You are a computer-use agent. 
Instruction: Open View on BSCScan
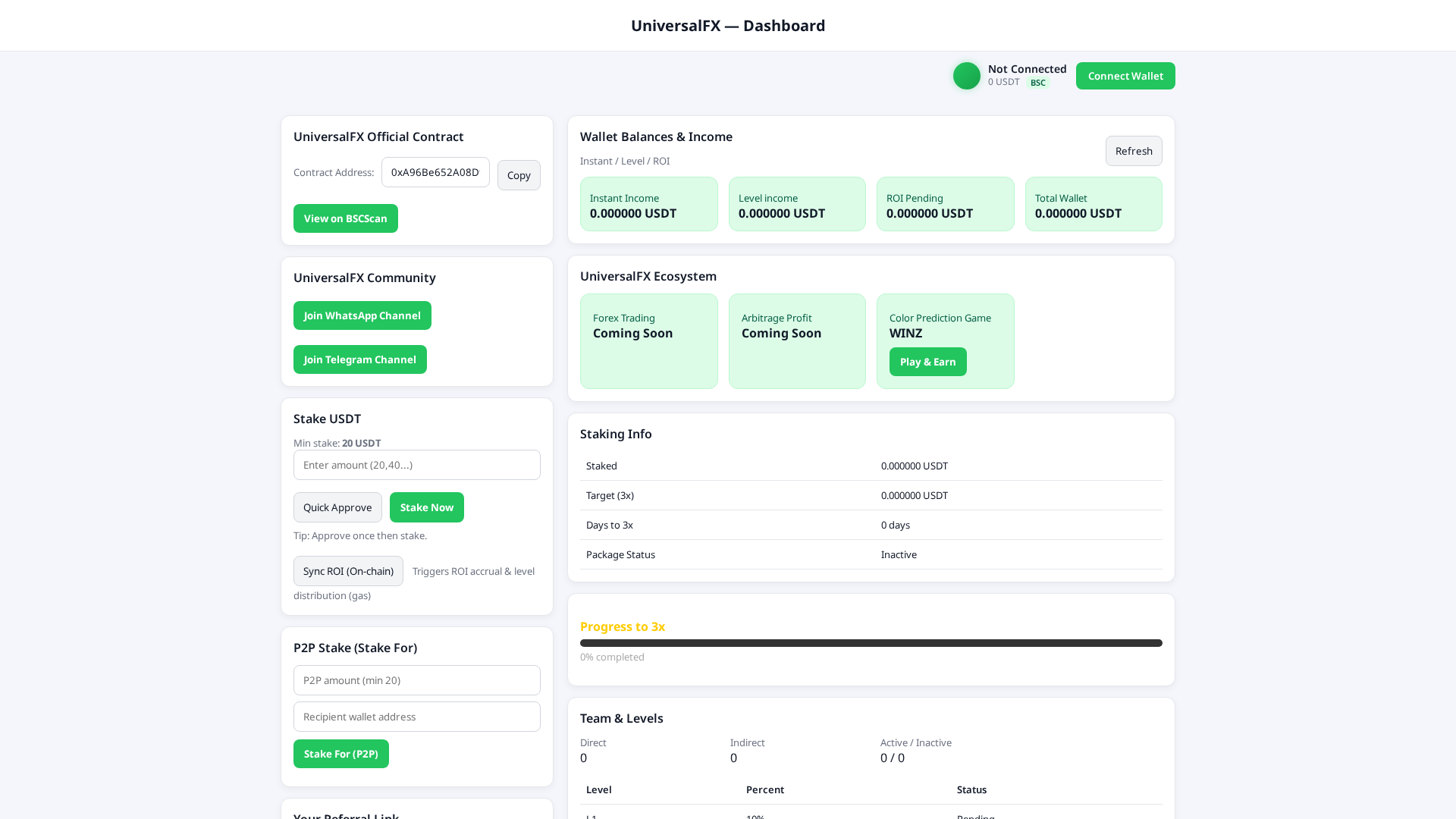click(345, 218)
